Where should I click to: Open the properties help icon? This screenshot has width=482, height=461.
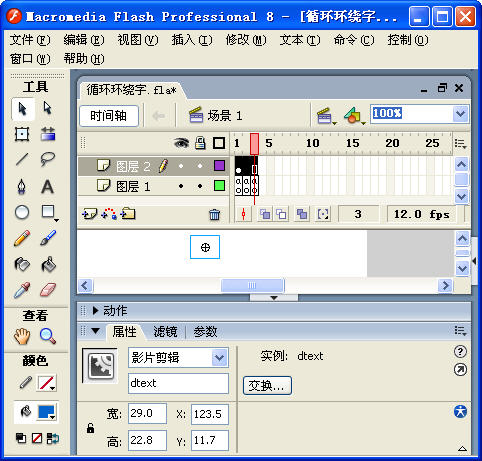pos(460,351)
